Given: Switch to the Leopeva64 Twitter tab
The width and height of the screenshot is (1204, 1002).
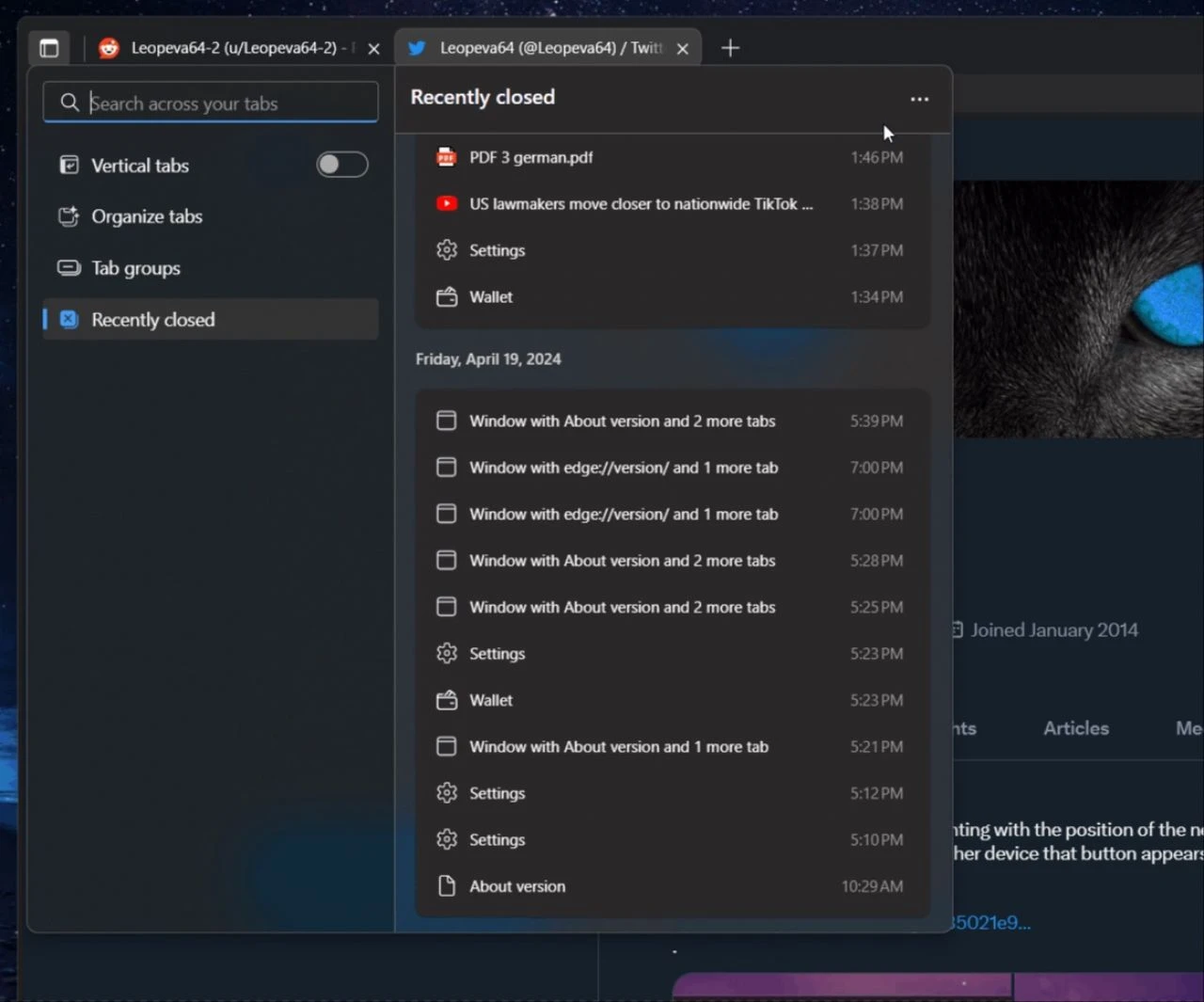Looking at the screenshot, I should [x=546, y=48].
